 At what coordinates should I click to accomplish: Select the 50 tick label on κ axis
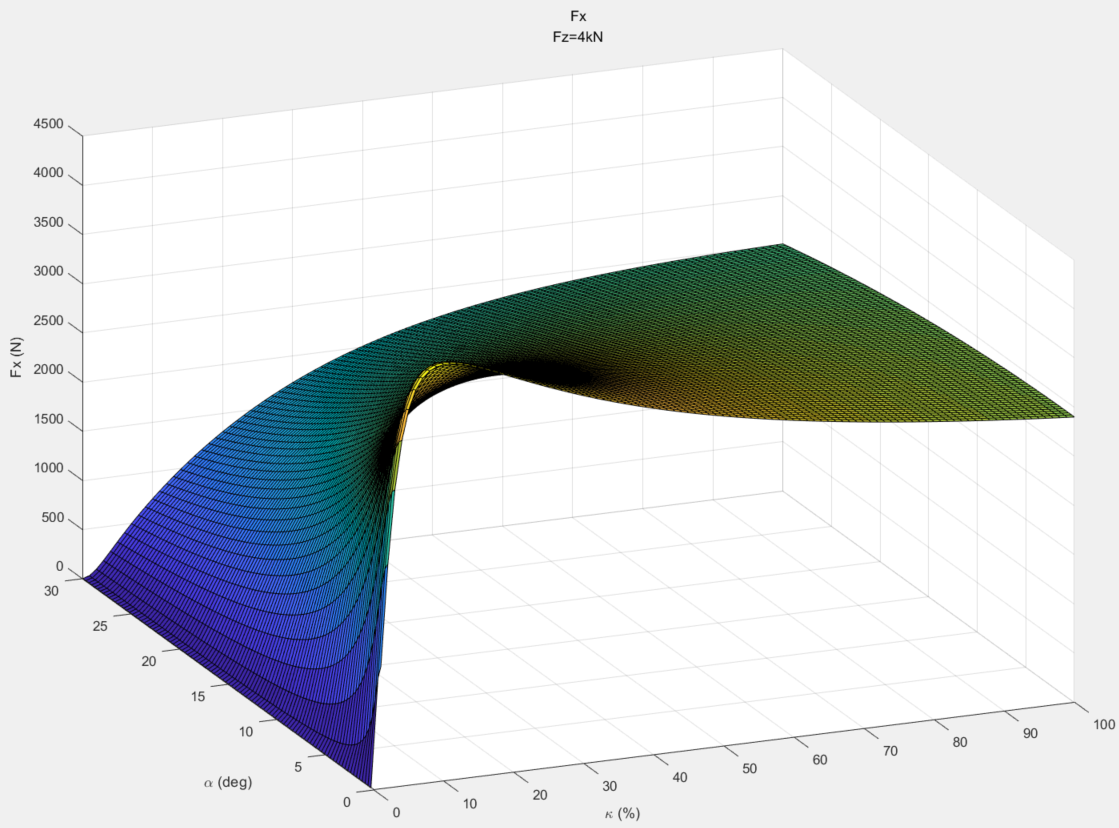[749, 769]
